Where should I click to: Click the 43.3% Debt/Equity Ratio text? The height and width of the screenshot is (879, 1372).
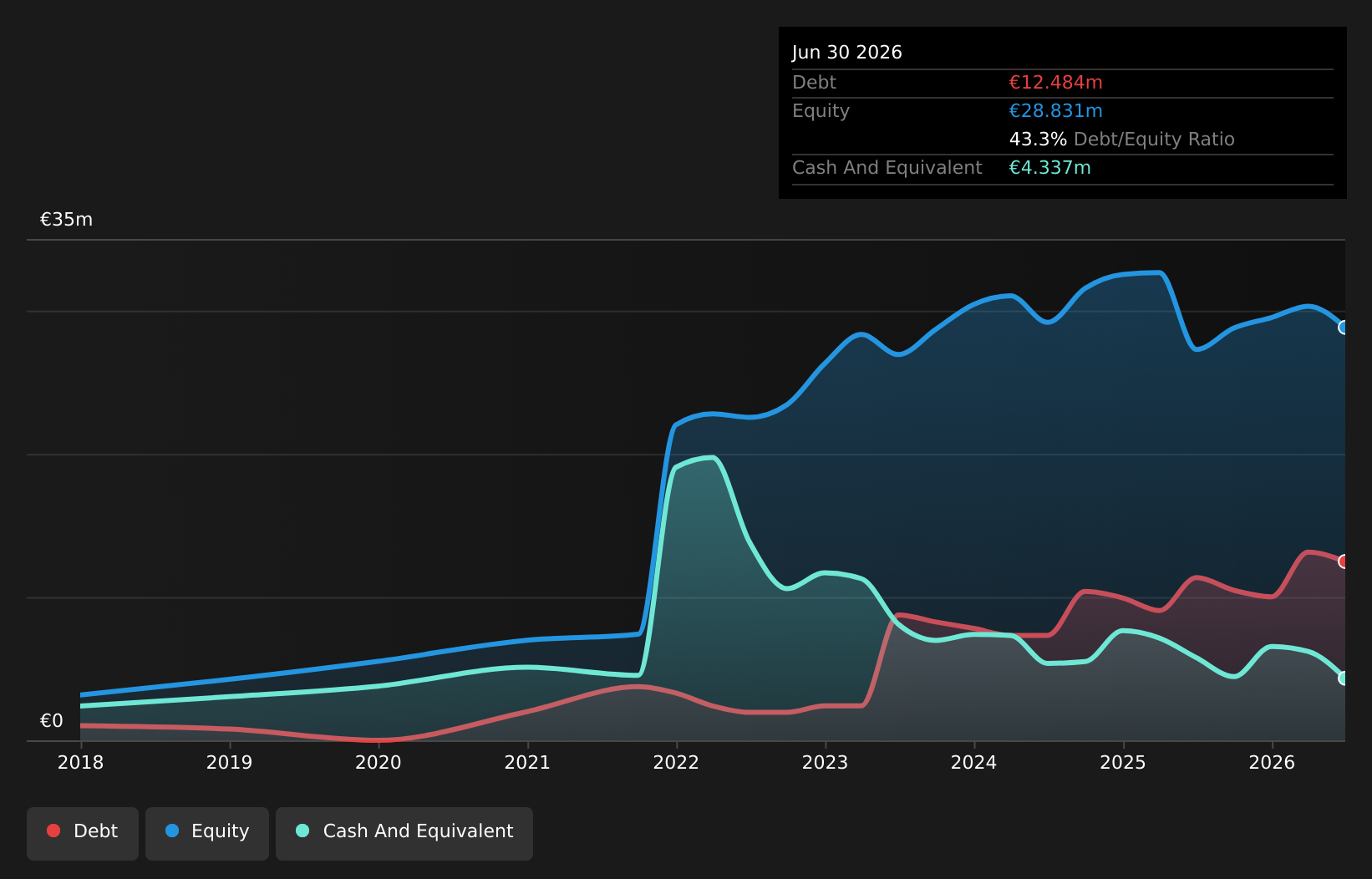(x=1121, y=140)
